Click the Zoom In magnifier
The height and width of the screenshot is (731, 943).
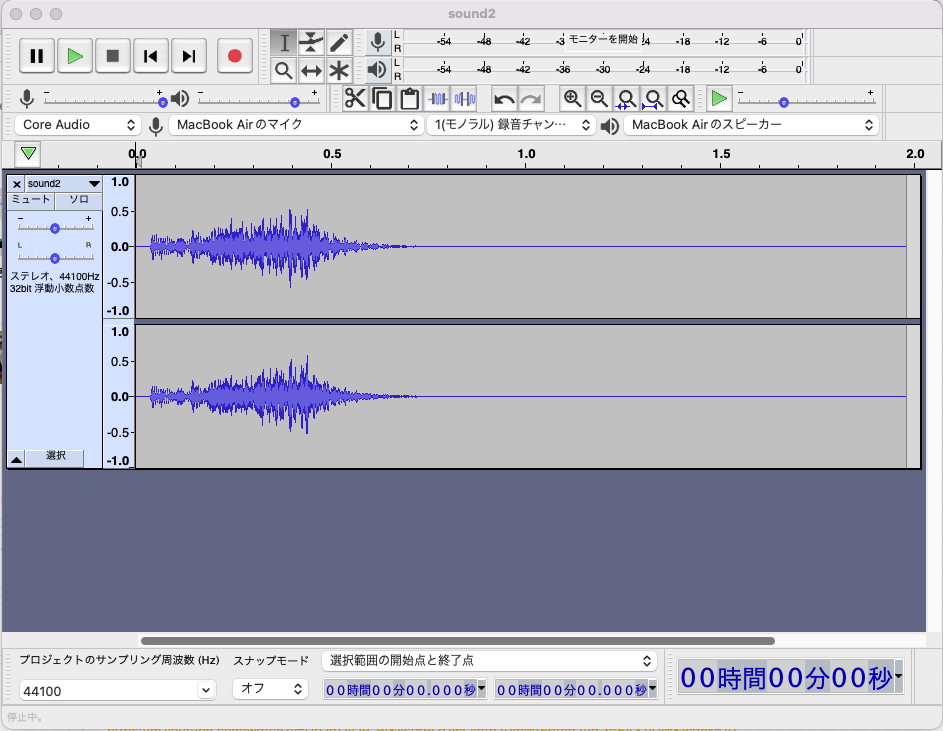point(572,98)
